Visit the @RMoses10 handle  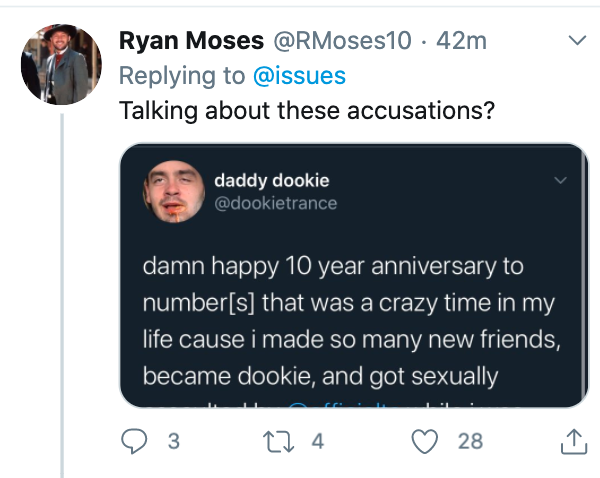pos(342,40)
